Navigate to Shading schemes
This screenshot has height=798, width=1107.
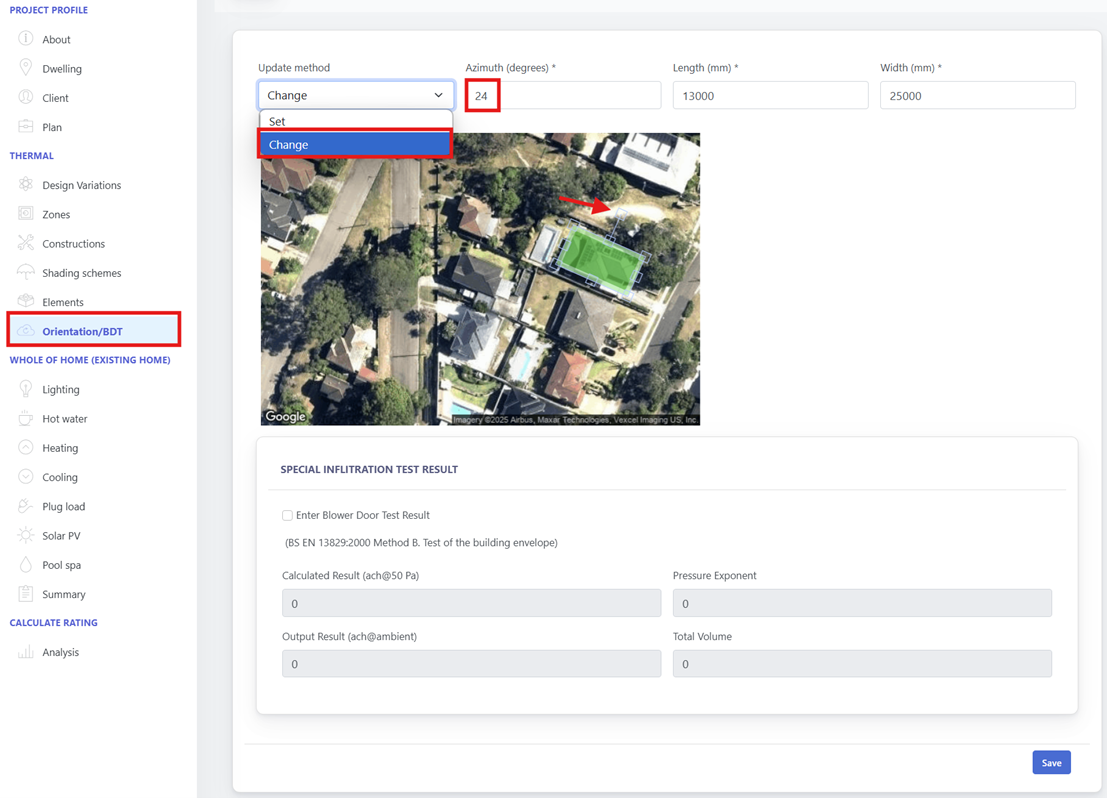[x=82, y=273]
